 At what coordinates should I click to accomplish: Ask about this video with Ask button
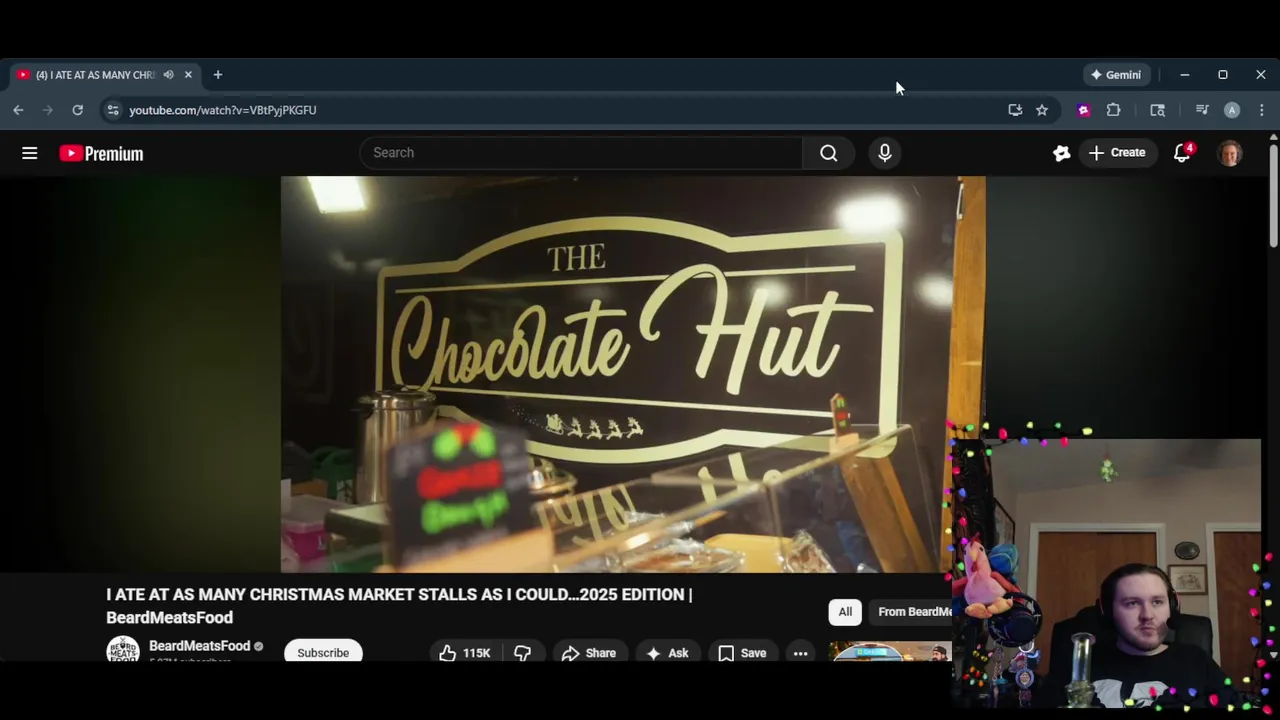667,653
